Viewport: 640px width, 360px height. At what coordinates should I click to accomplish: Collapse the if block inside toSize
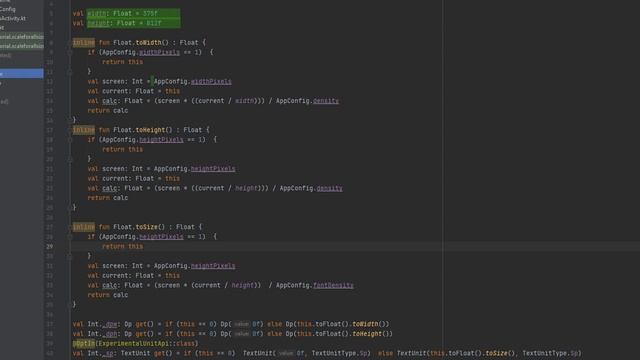(70, 237)
